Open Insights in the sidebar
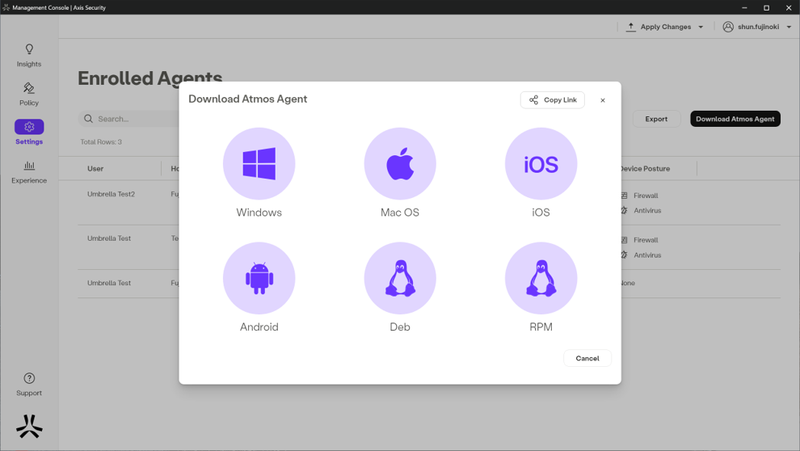The image size is (800, 451). 29,56
